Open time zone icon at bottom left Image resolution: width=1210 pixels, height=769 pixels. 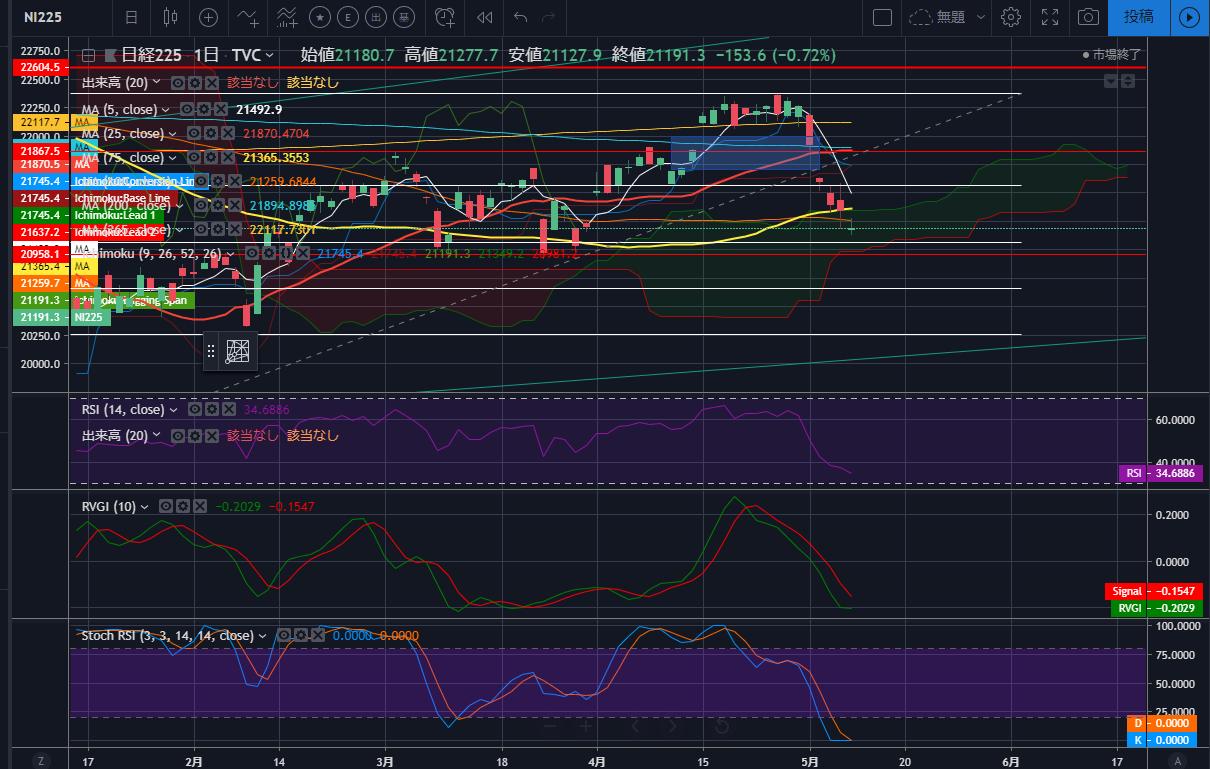coord(41,761)
